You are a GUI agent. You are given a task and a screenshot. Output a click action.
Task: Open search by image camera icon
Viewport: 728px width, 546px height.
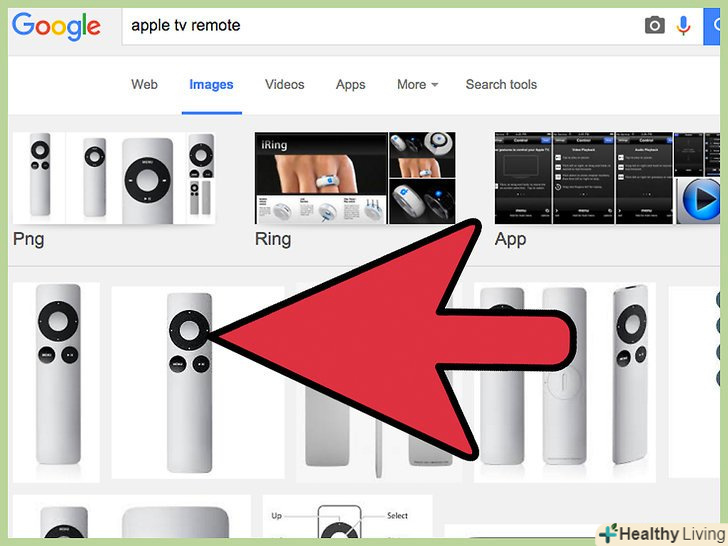[655, 25]
